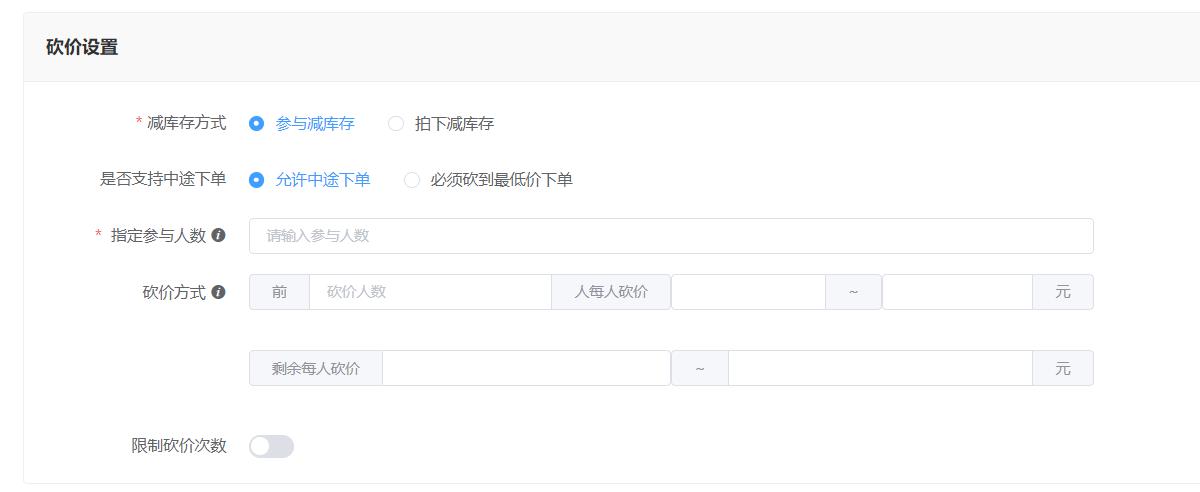The image size is (1200, 492).
Task: Click the 人每人砍价 addon label
Action: click(611, 292)
